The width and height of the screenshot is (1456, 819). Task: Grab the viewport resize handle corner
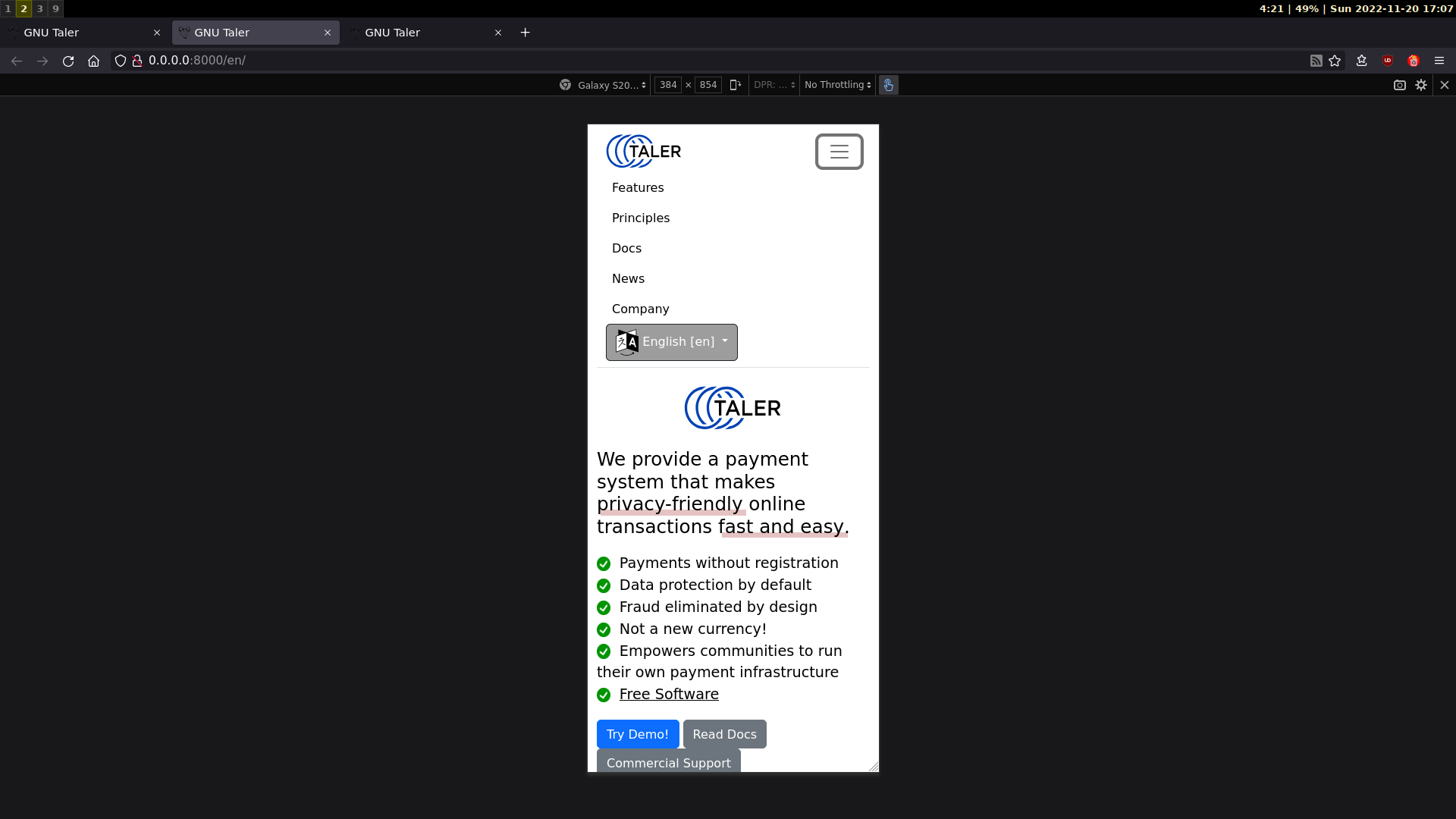click(874, 767)
